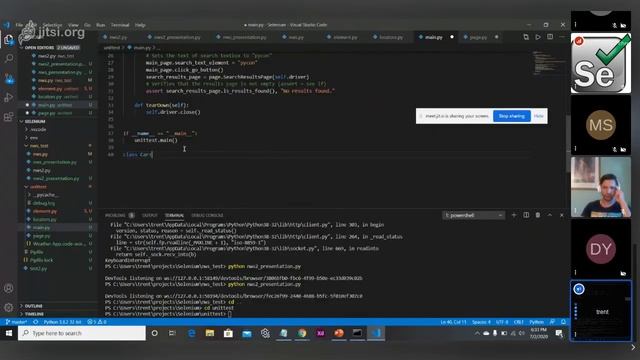
Task: Open the Manage gear in activity bar
Action: click(9, 307)
